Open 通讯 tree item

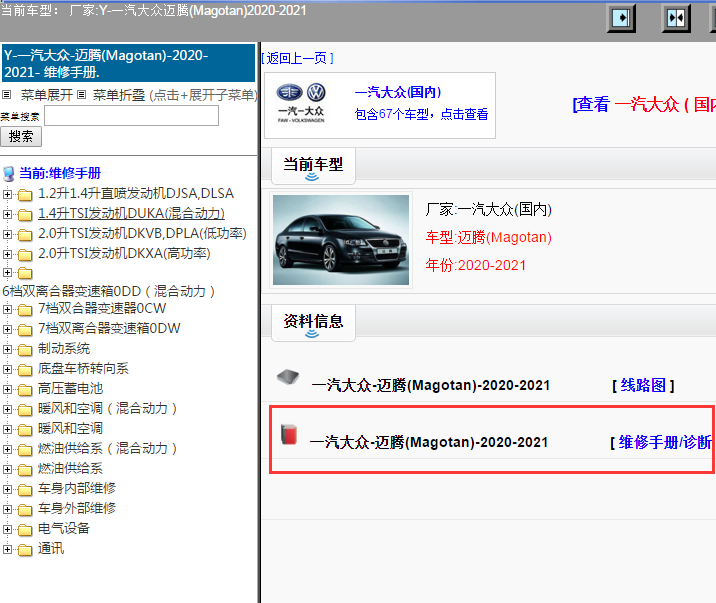click(51, 548)
